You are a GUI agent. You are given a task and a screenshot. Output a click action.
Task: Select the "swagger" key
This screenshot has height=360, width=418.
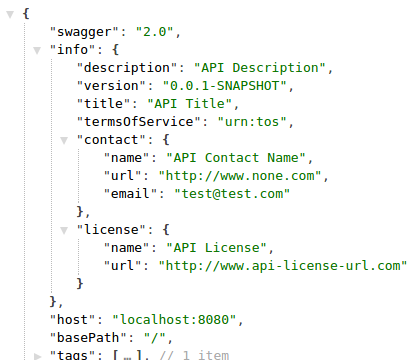(x=84, y=32)
